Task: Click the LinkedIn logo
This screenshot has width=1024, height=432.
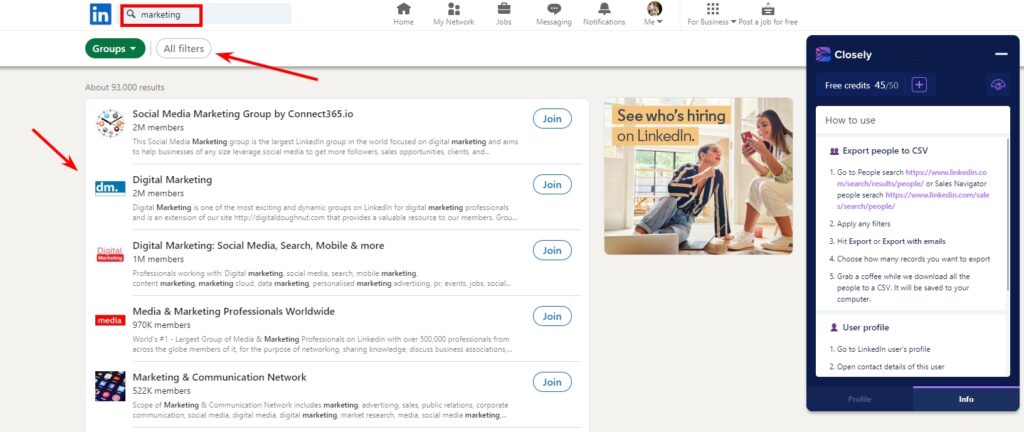Action: pos(101,14)
